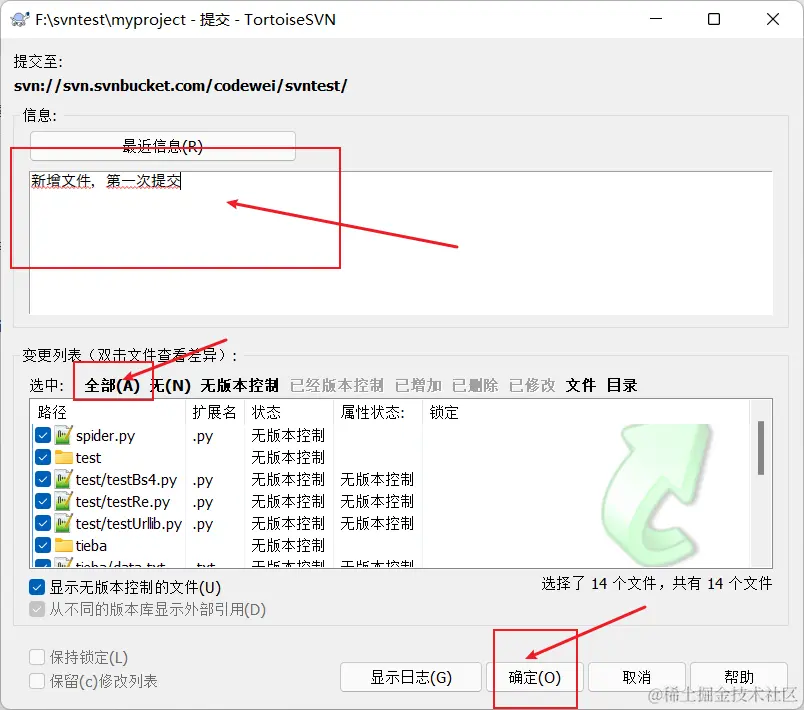Click the file list vertical scrollbar thumb
The height and width of the screenshot is (710, 804).
point(761,448)
